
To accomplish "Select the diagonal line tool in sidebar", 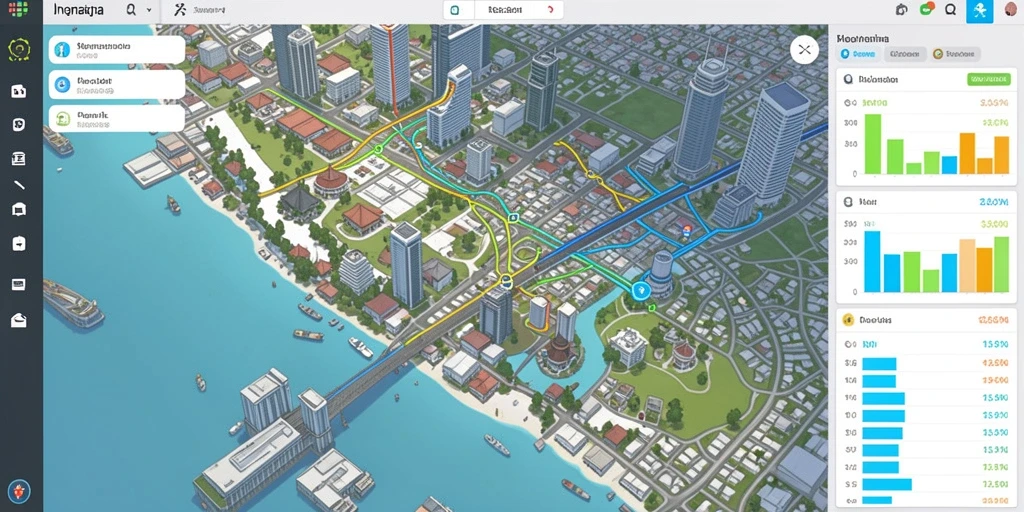I will 19,185.
